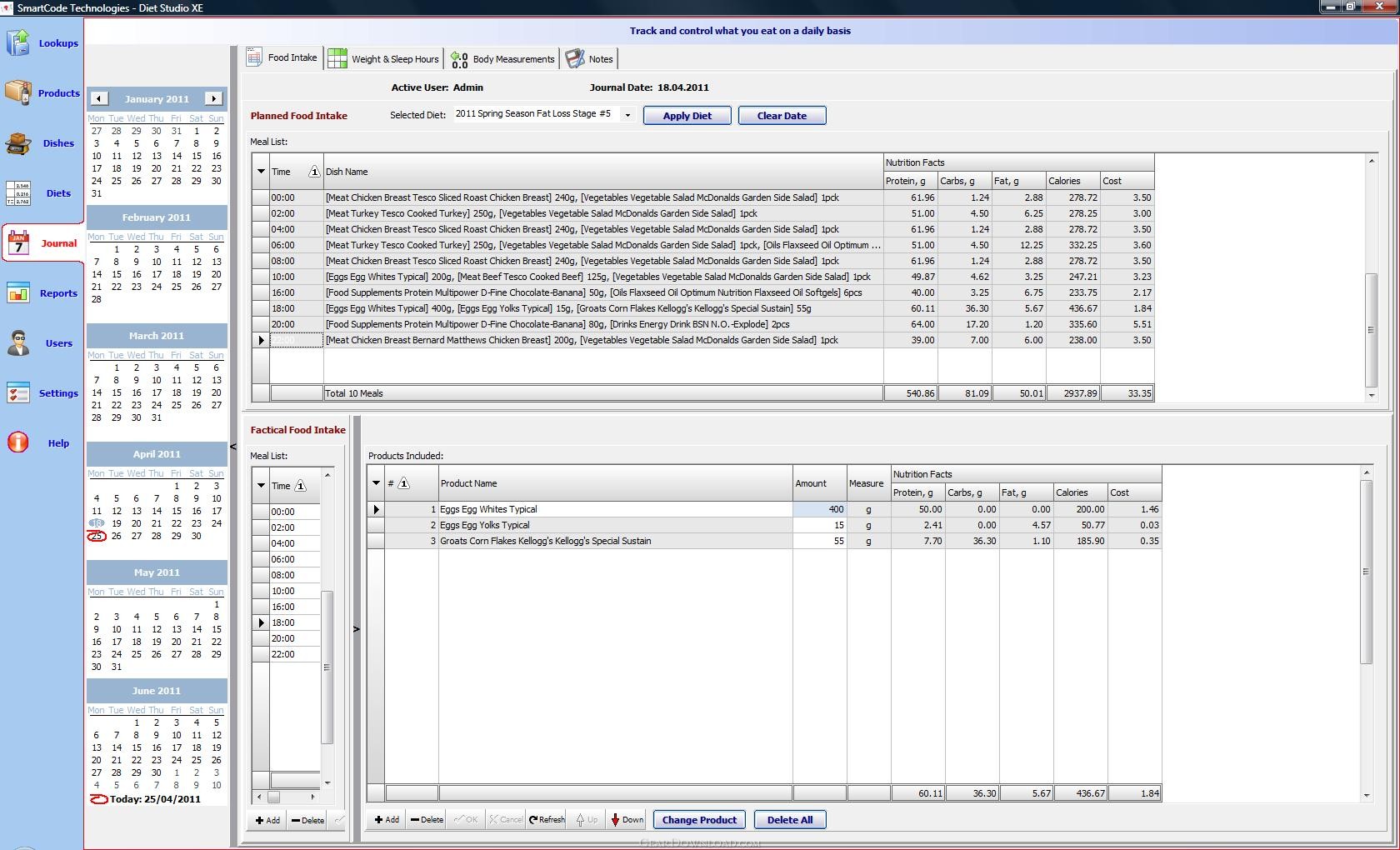This screenshot has width=1400, height=850.
Task: Click products included vertical scrollbar
Action: coord(1365,572)
